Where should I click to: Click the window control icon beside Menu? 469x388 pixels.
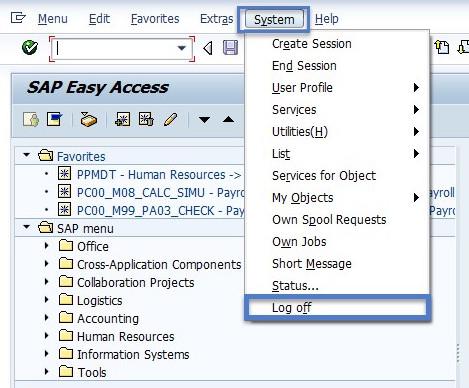coord(18,17)
